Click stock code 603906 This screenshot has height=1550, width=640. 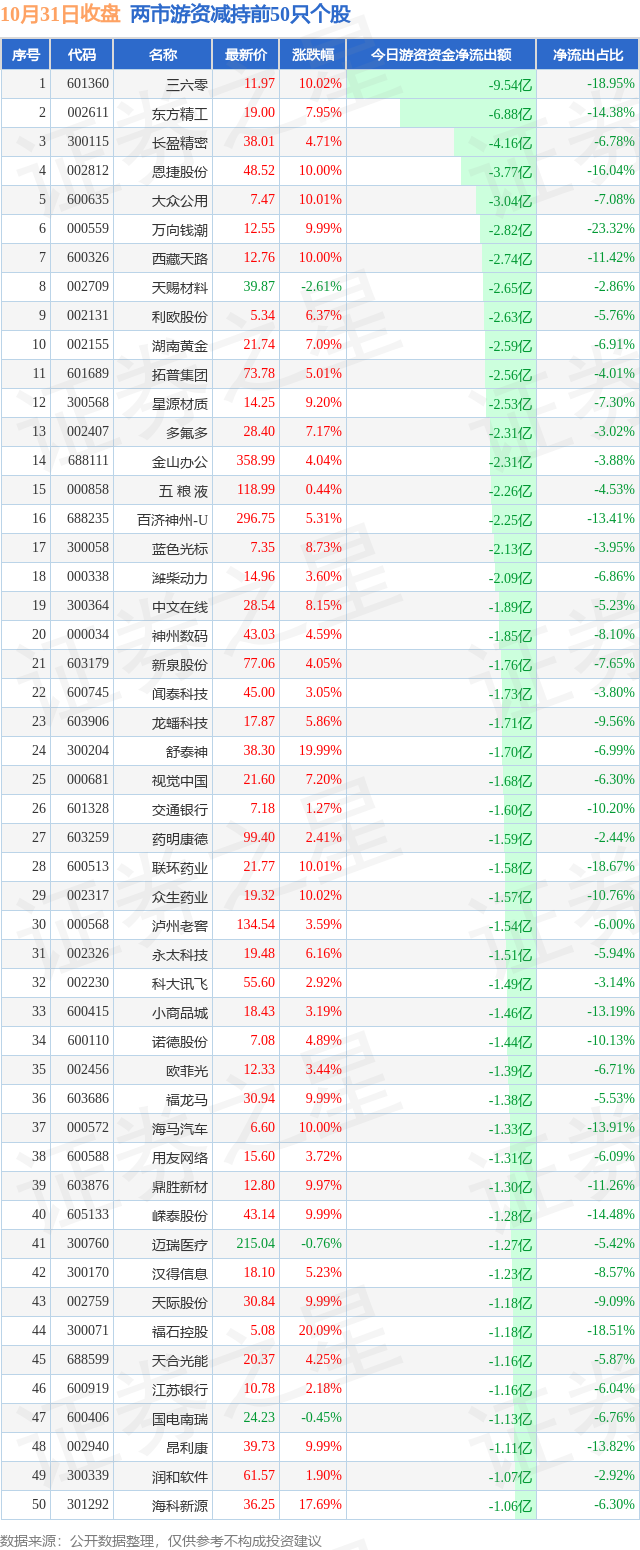coord(88,722)
